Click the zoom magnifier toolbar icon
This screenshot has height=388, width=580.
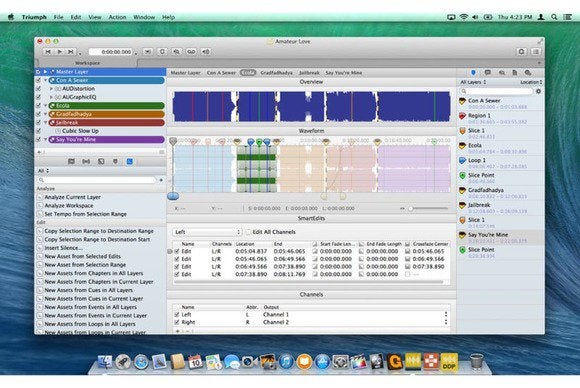coord(177,52)
